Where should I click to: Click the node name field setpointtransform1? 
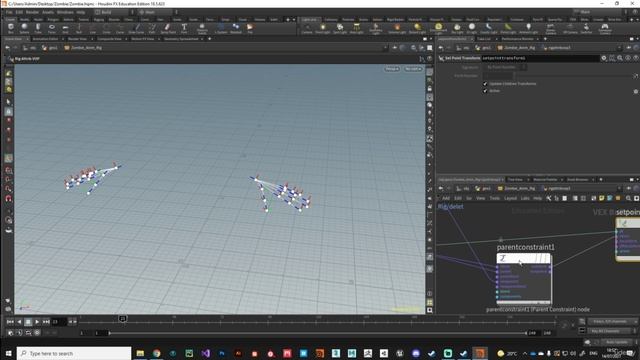click(x=540, y=58)
